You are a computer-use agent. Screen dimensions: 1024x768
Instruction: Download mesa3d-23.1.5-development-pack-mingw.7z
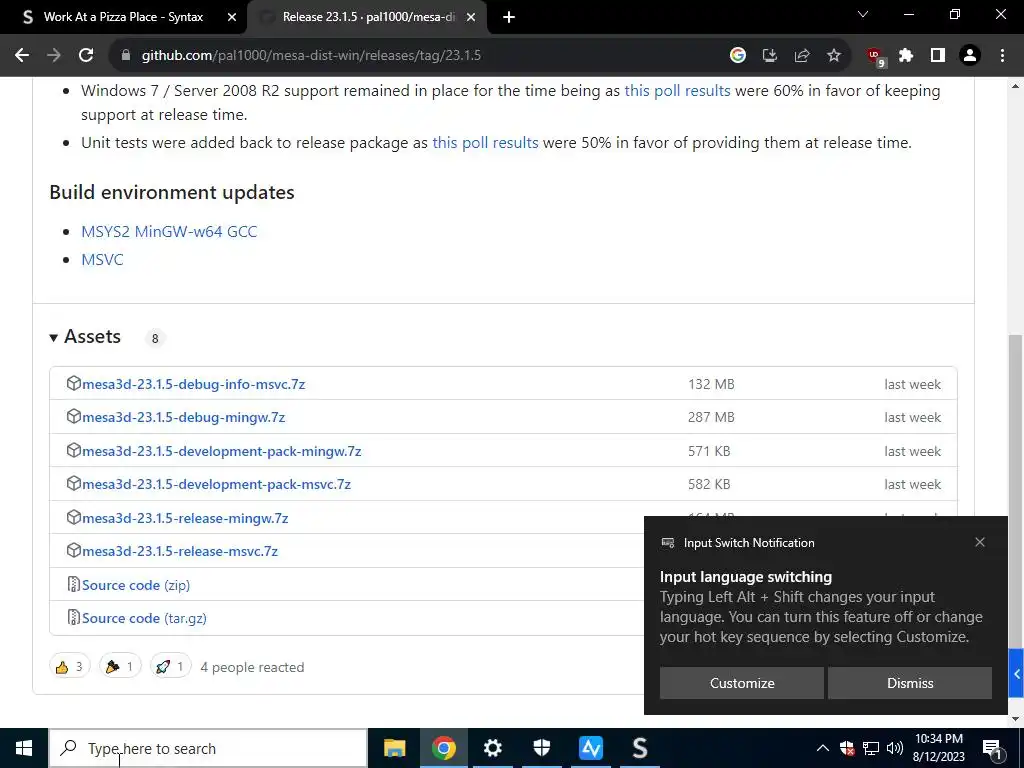[221, 451]
